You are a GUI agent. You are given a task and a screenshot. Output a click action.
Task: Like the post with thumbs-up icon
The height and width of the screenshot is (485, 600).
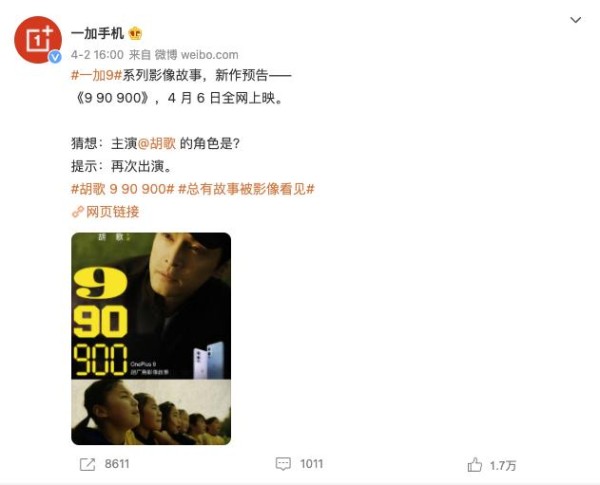(474, 465)
